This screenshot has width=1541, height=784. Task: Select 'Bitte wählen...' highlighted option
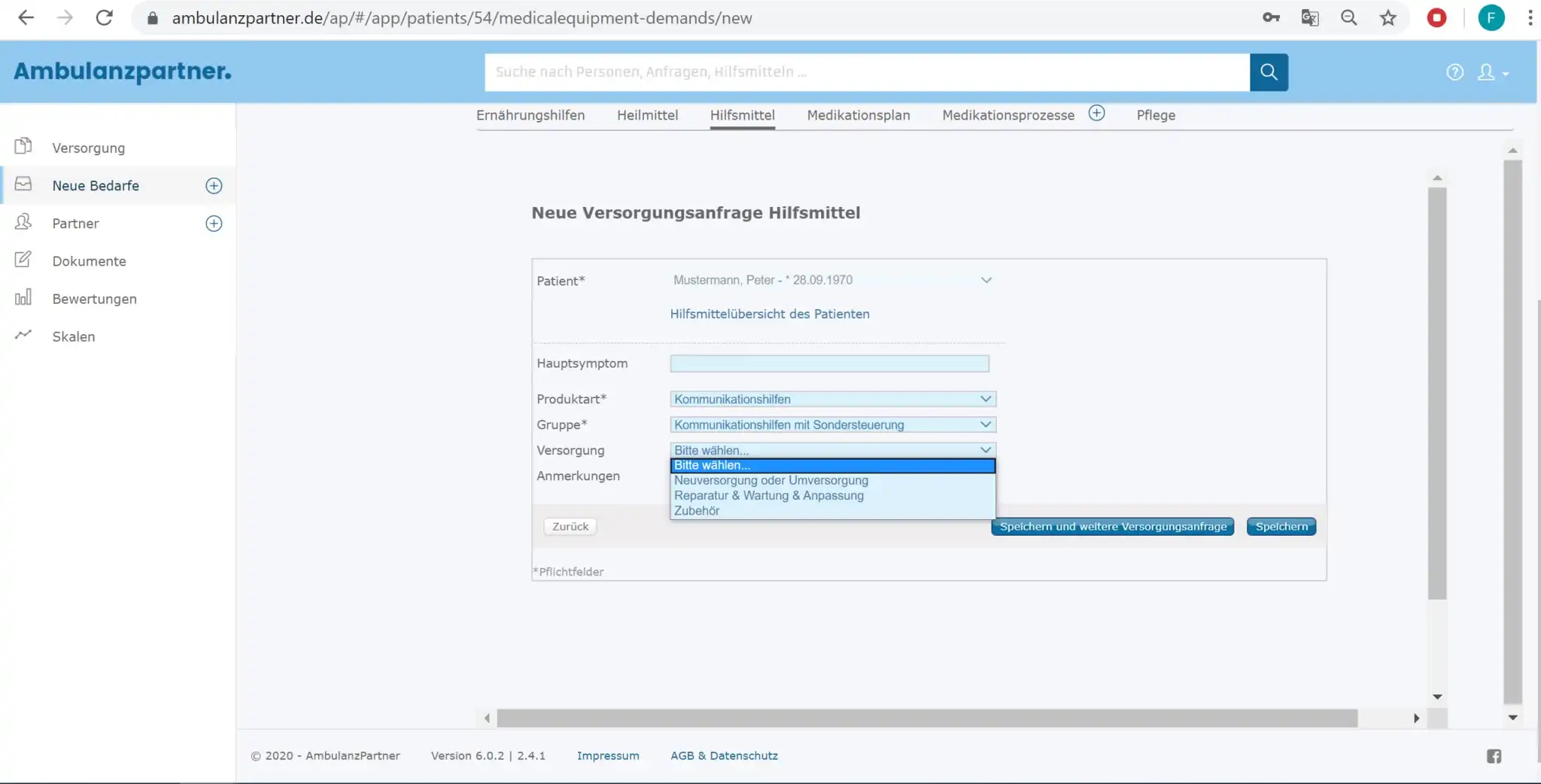tap(833, 466)
